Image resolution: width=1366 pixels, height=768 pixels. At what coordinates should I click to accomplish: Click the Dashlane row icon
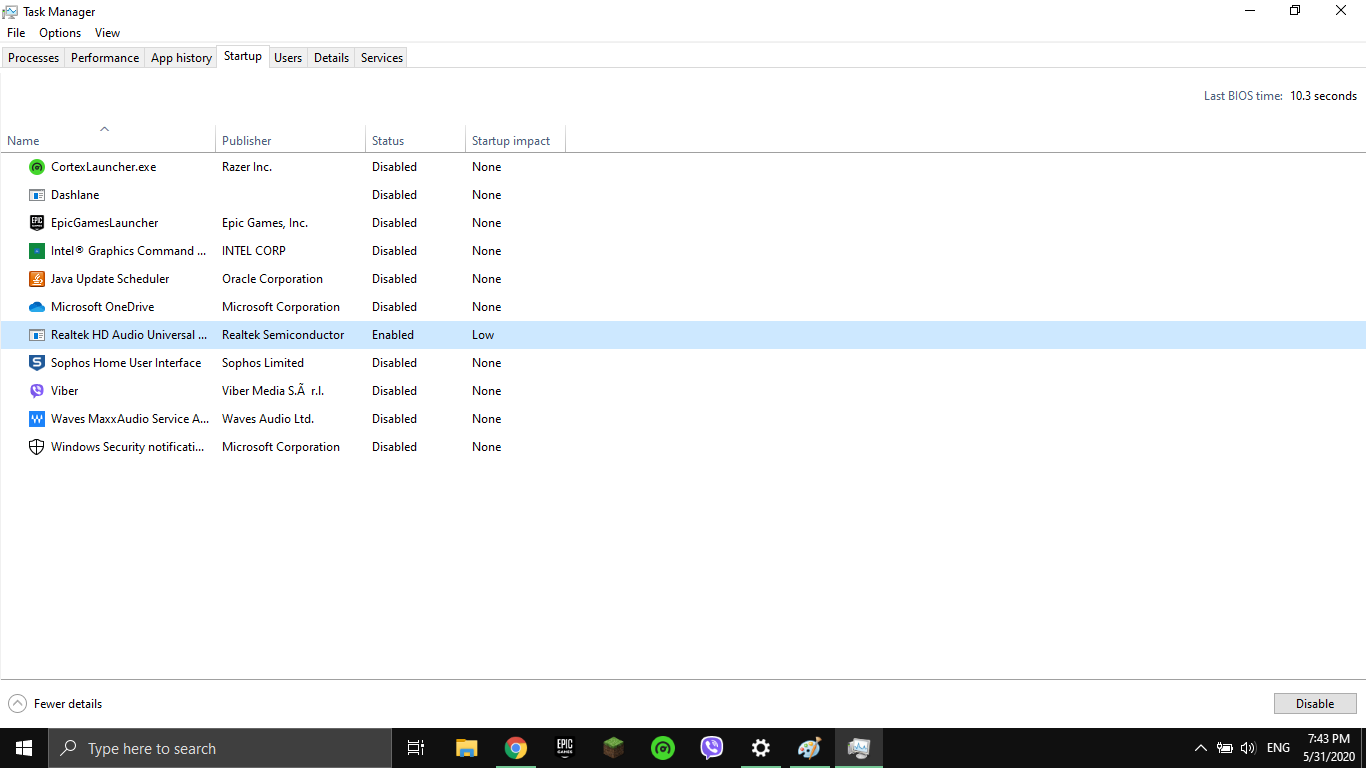[x=37, y=195]
